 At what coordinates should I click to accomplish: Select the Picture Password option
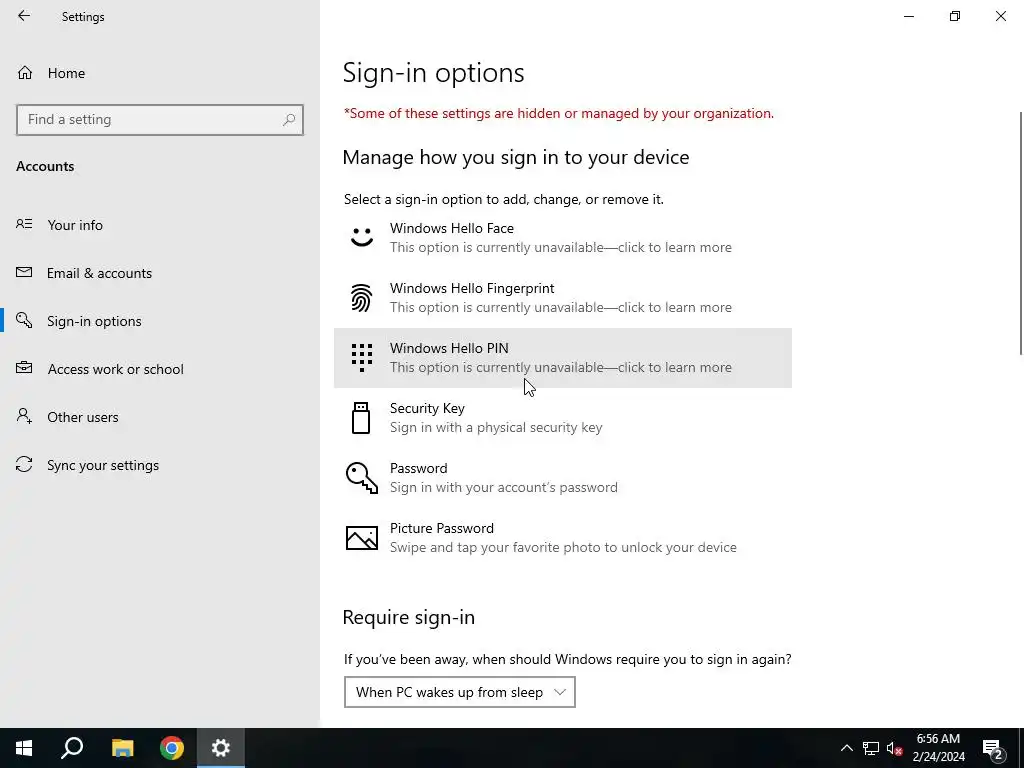point(563,538)
